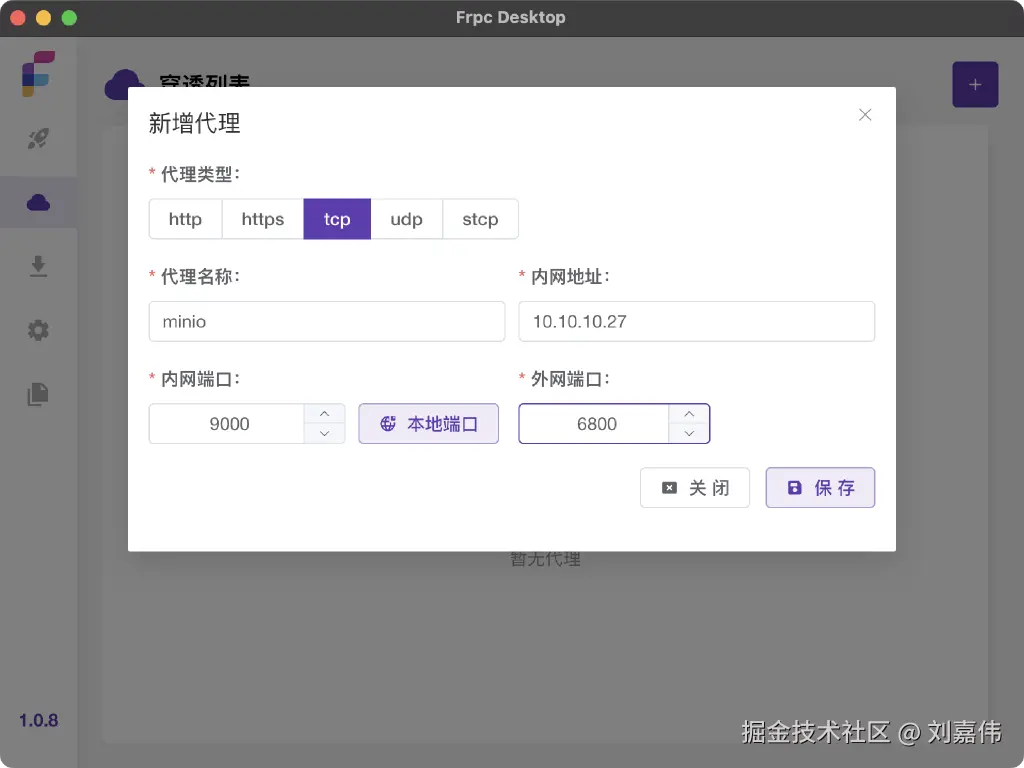Click the Frpc Desktop logo in sidebar
Image resolution: width=1024 pixels, height=768 pixels.
click(x=38, y=73)
